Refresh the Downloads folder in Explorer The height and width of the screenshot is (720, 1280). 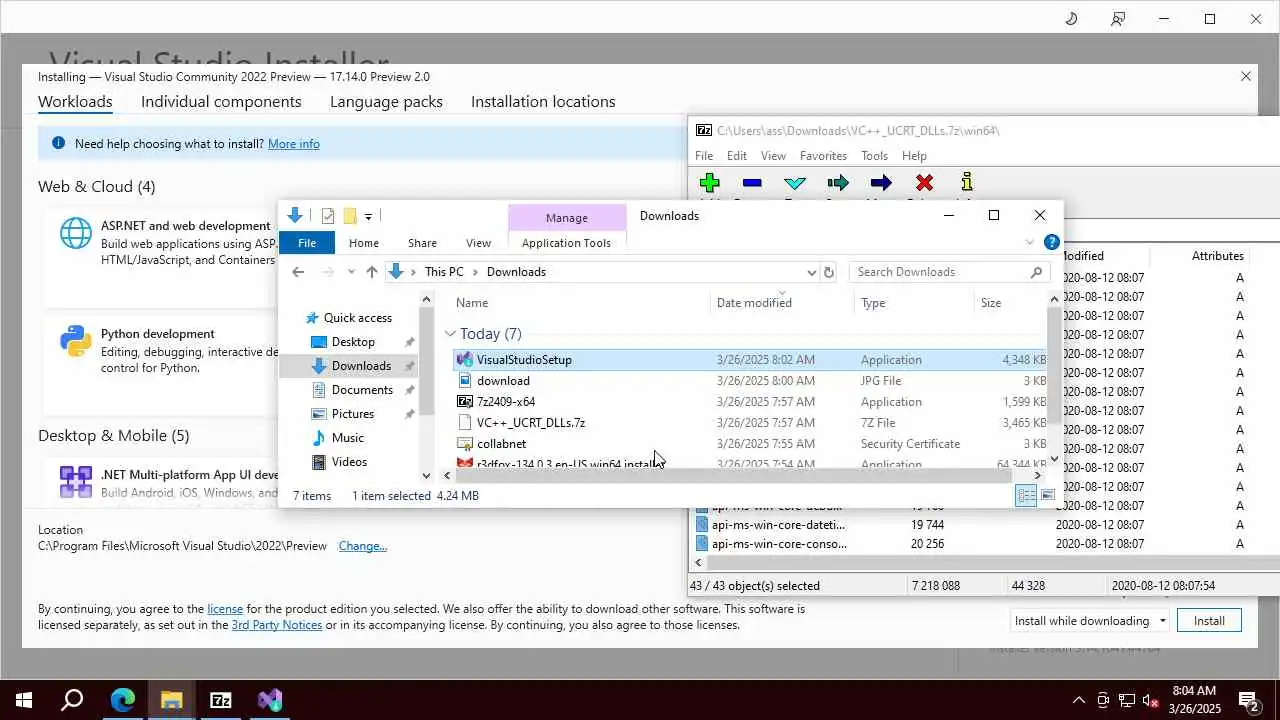pos(828,272)
